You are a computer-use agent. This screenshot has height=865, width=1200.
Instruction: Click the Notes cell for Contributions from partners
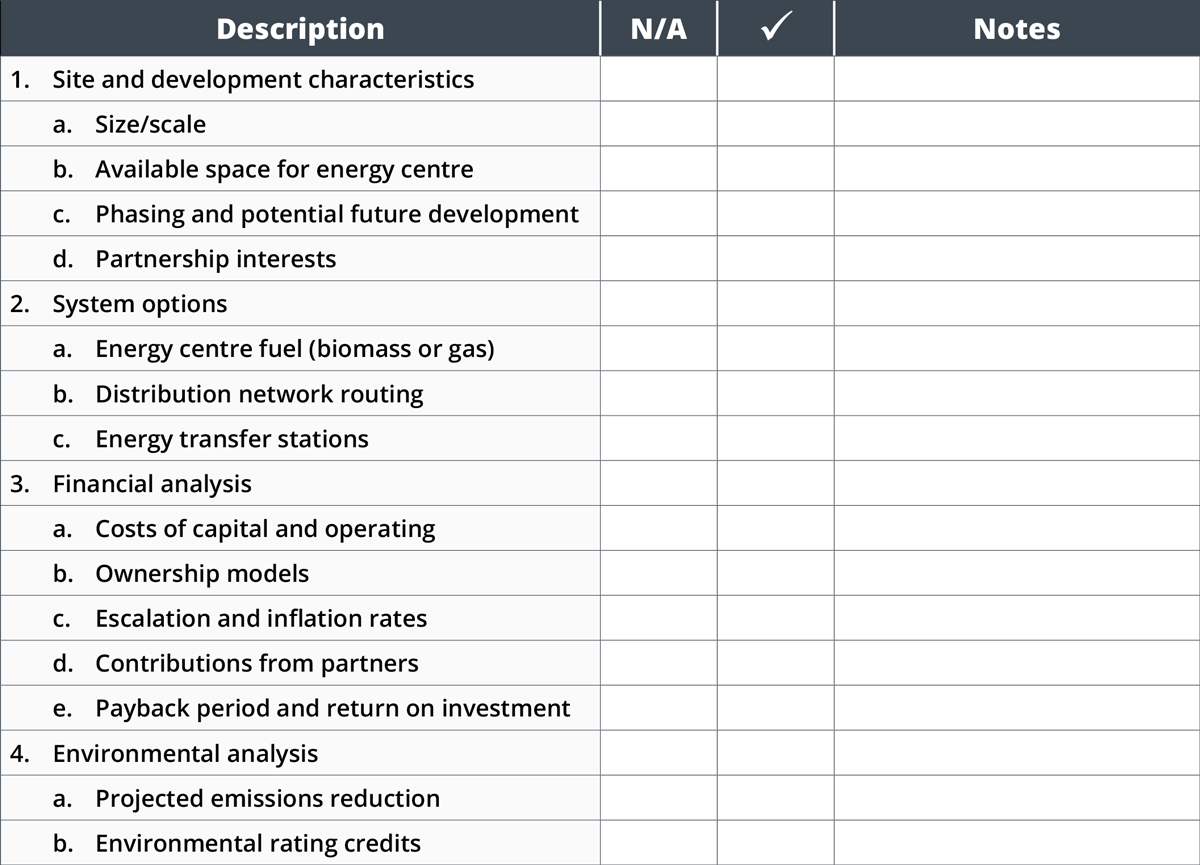1017,664
